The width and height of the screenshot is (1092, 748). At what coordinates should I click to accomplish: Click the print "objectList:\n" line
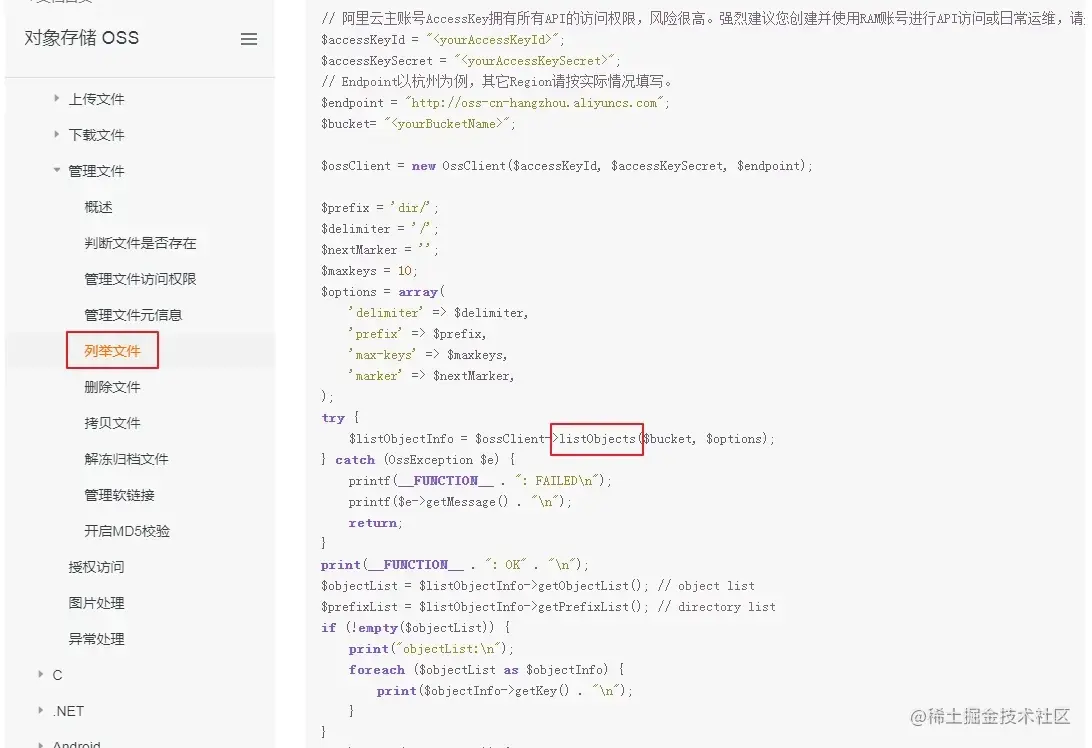431,648
